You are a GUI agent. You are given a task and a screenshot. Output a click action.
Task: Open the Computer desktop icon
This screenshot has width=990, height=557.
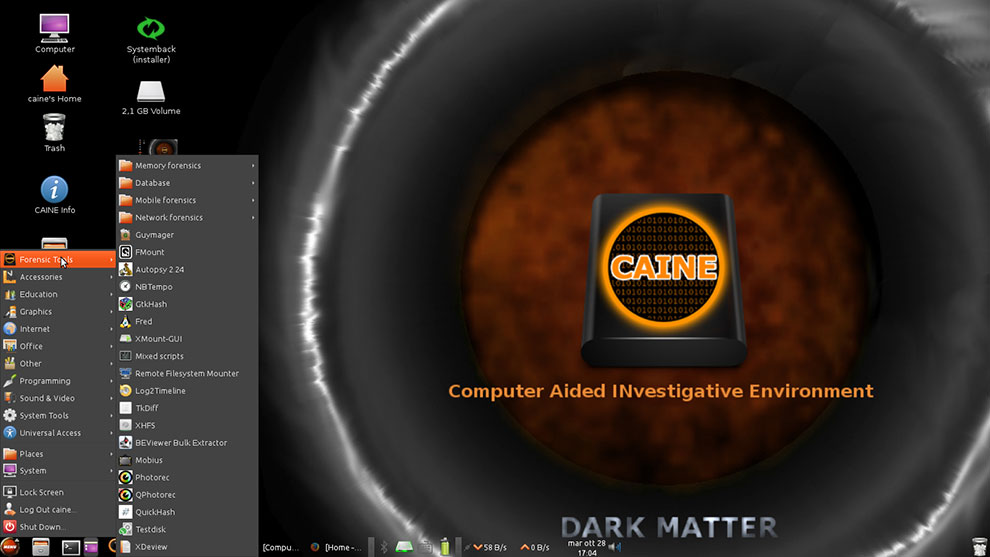(54, 33)
